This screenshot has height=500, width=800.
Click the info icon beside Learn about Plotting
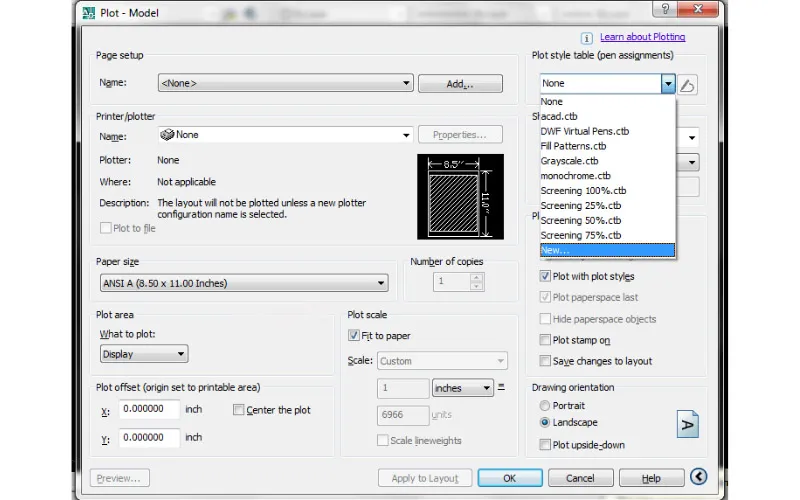click(x=587, y=38)
